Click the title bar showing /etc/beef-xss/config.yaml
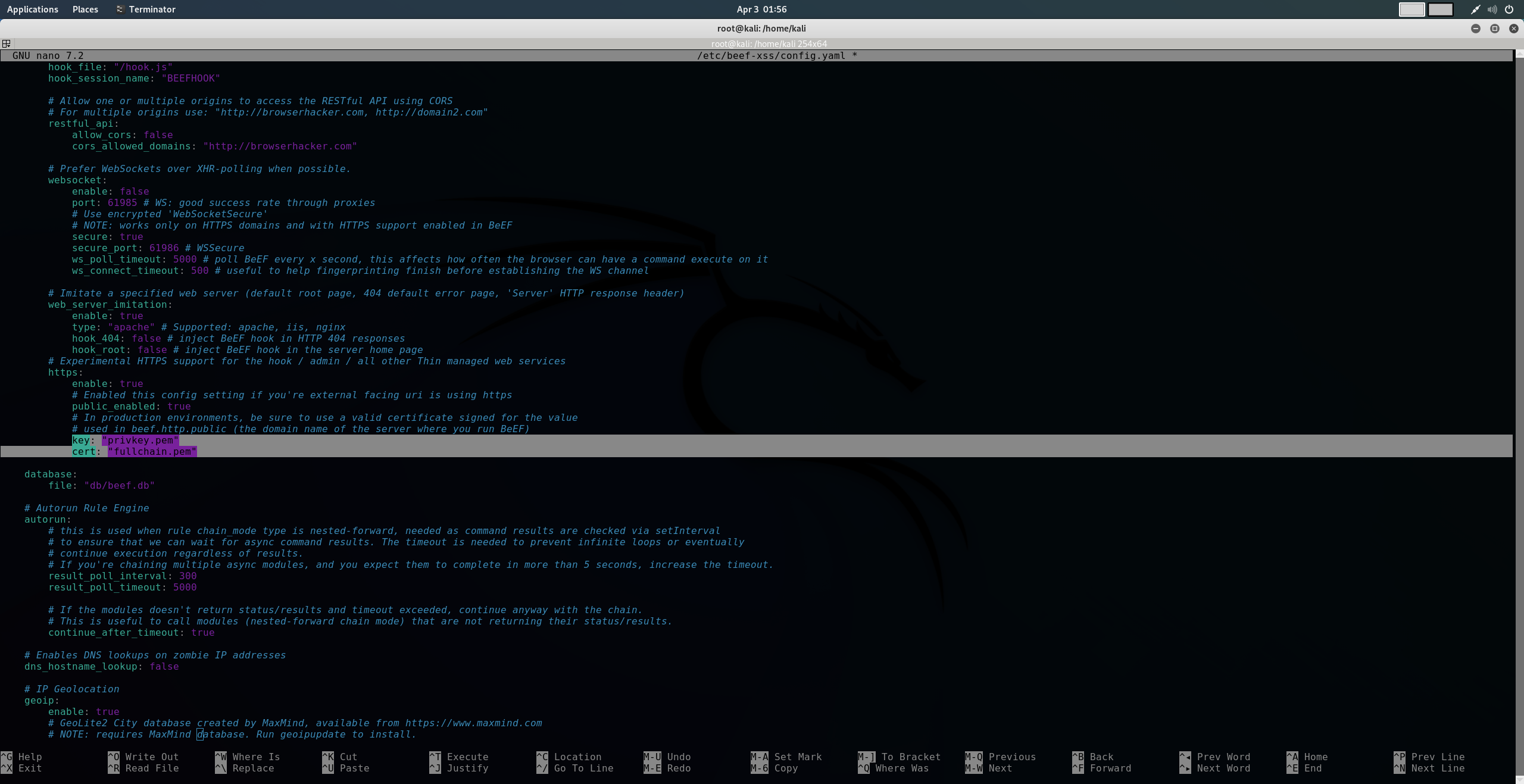 [x=775, y=55]
